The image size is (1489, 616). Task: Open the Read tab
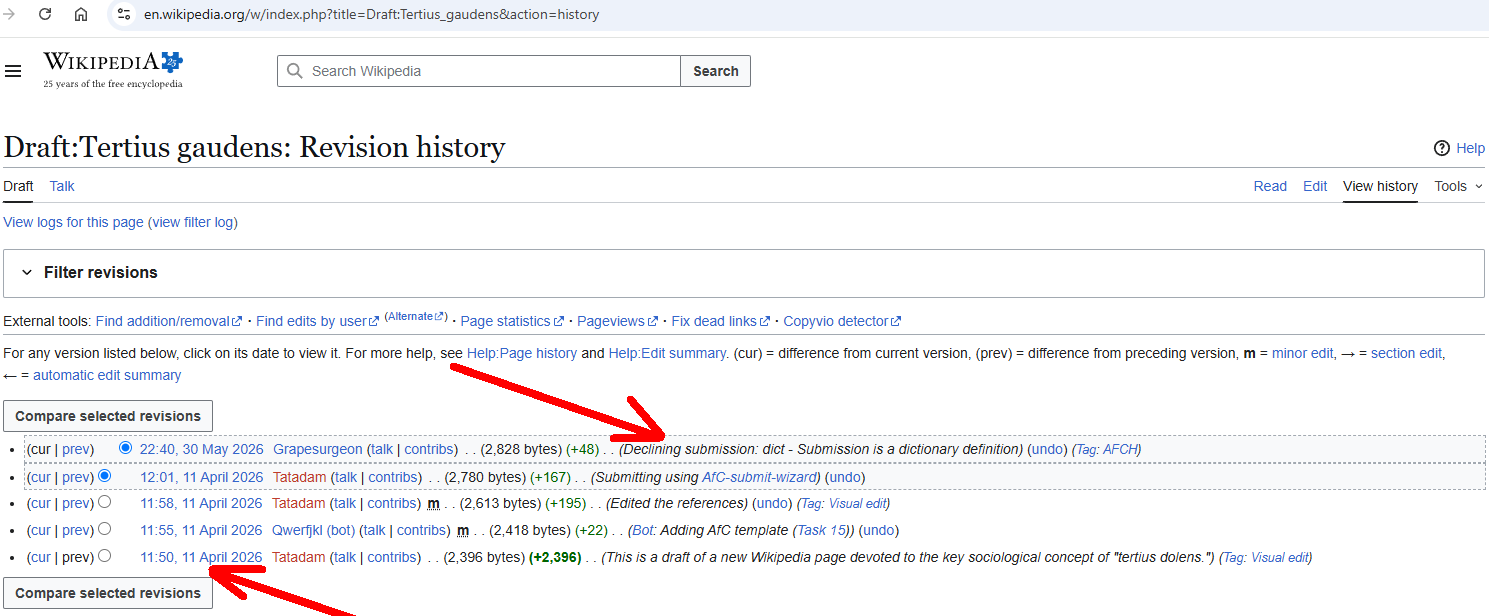(x=1270, y=186)
